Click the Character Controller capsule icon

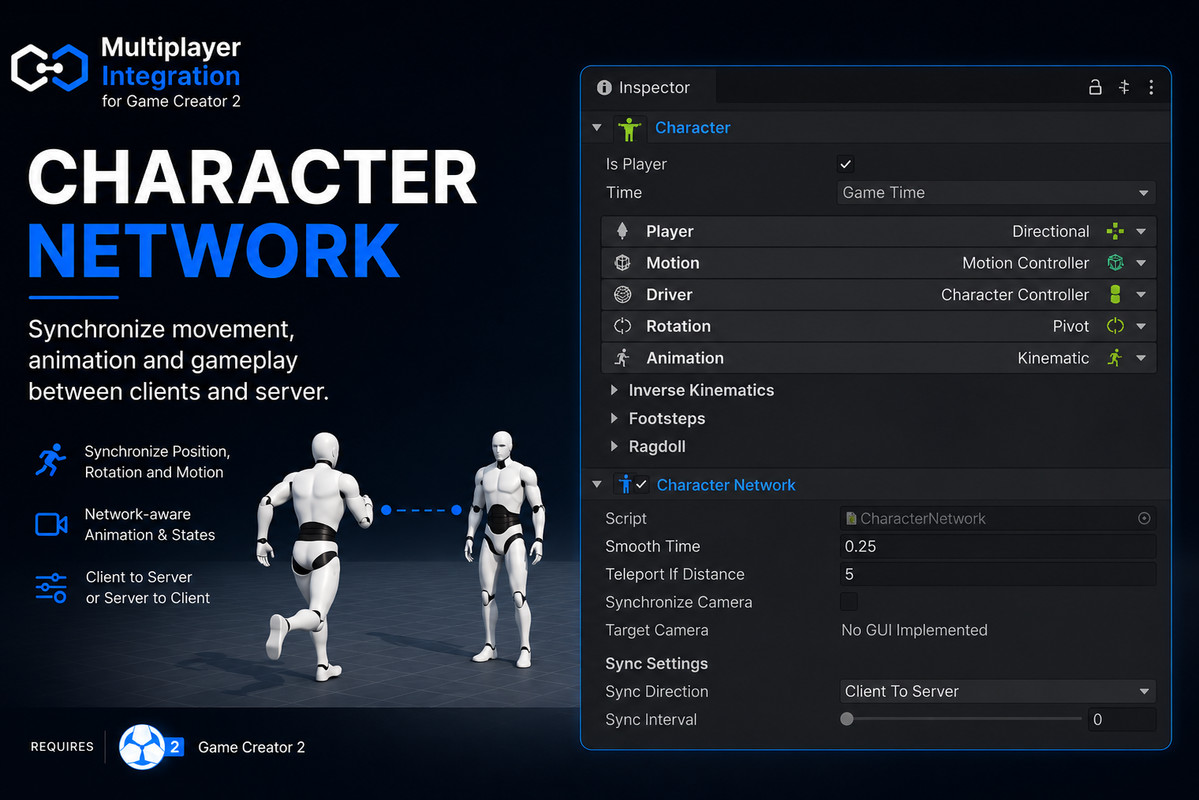coord(1115,294)
